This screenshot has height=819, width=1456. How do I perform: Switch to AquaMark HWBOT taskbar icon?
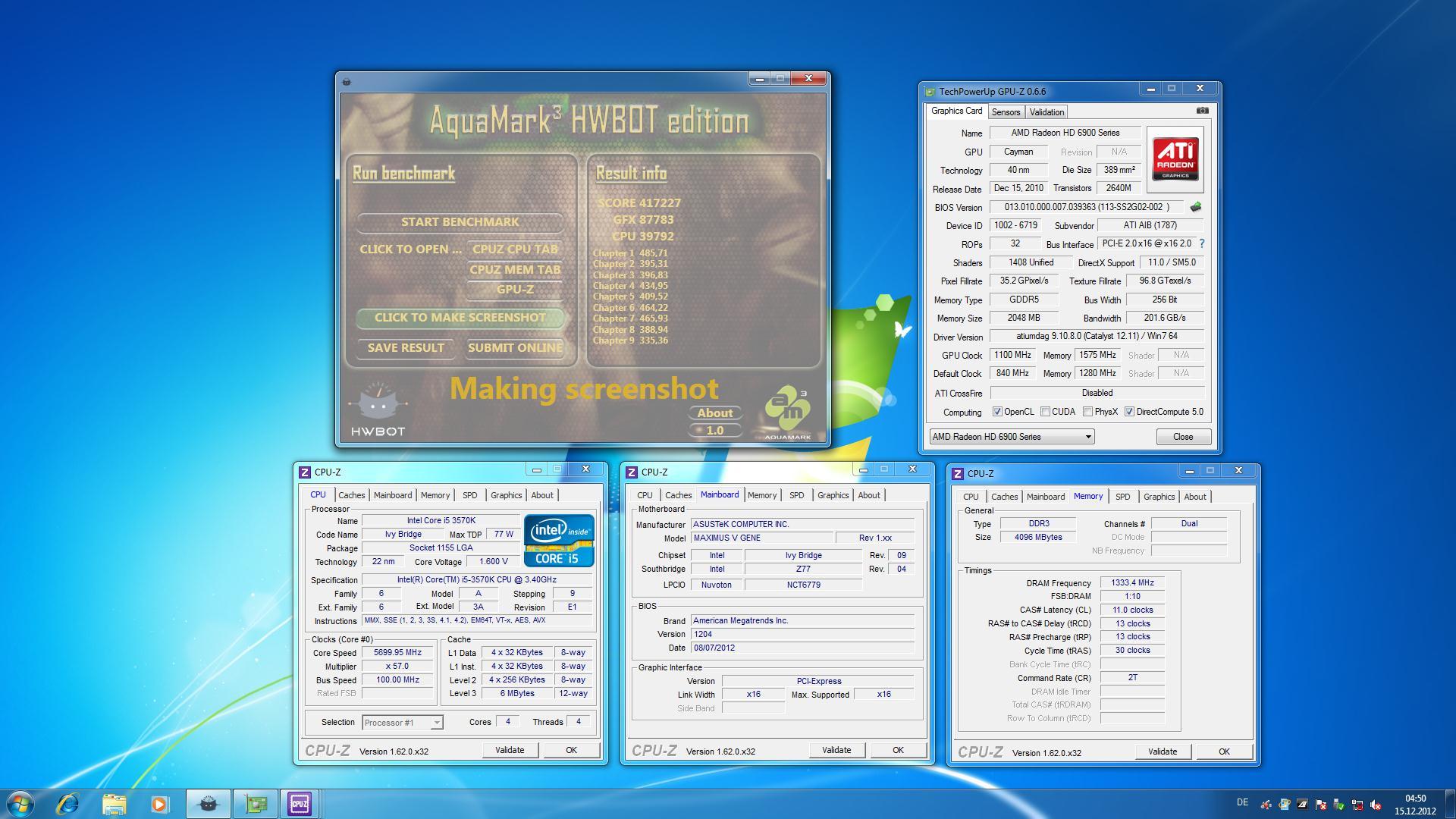(208, 804)
